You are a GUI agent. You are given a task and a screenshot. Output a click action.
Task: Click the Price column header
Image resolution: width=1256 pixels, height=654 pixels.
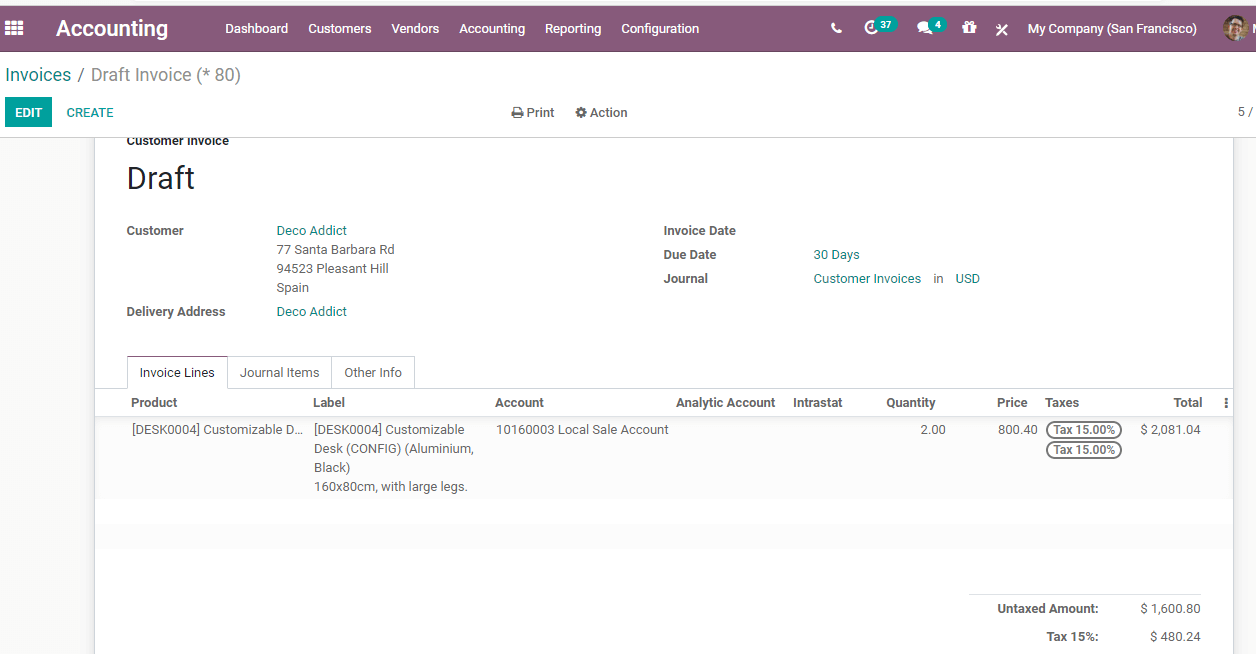coord(1012,403)
